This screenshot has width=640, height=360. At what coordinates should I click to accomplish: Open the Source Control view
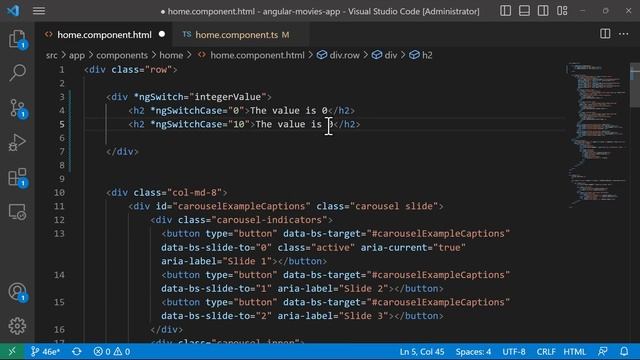[18, 108]
